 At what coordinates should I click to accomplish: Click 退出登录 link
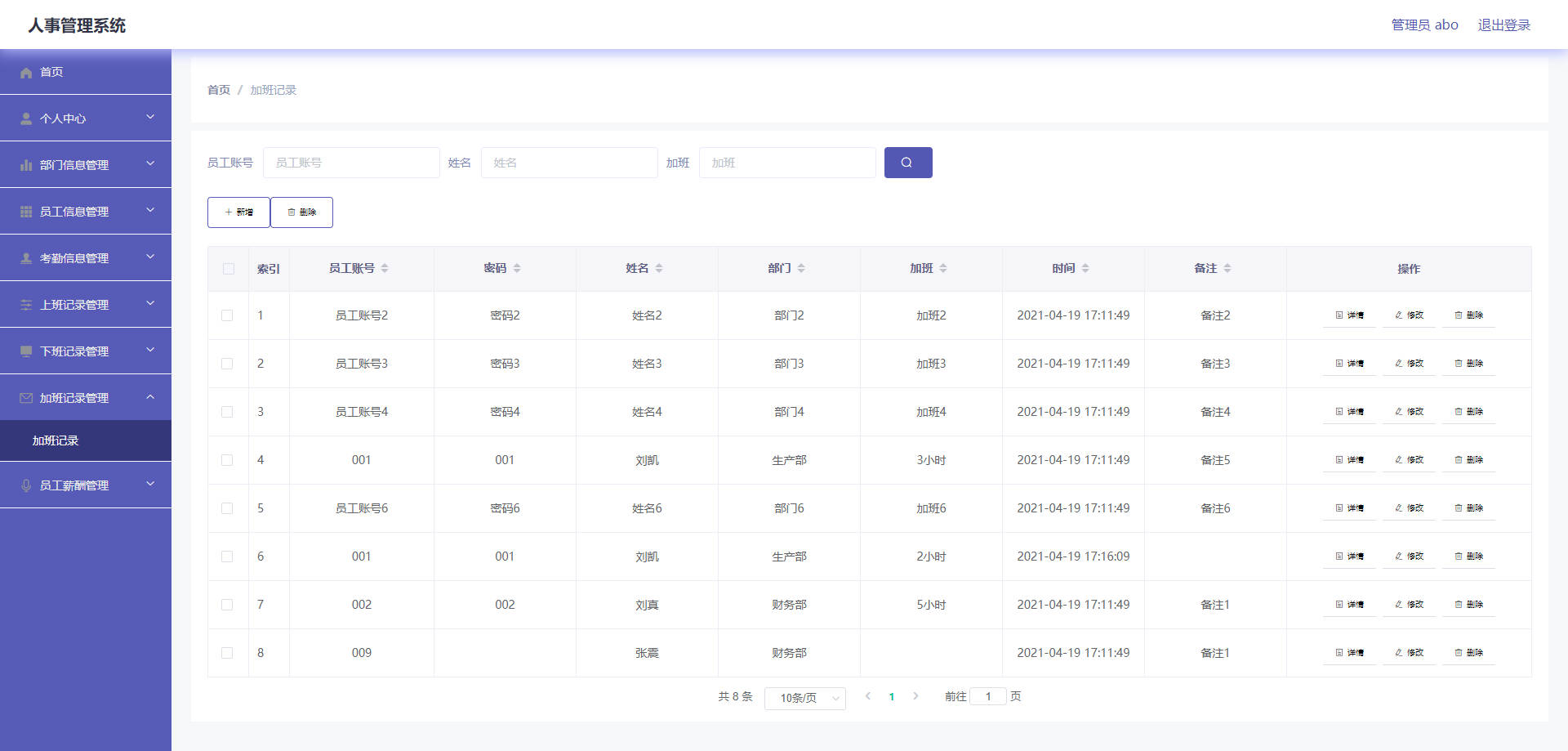click(1503, 25)
